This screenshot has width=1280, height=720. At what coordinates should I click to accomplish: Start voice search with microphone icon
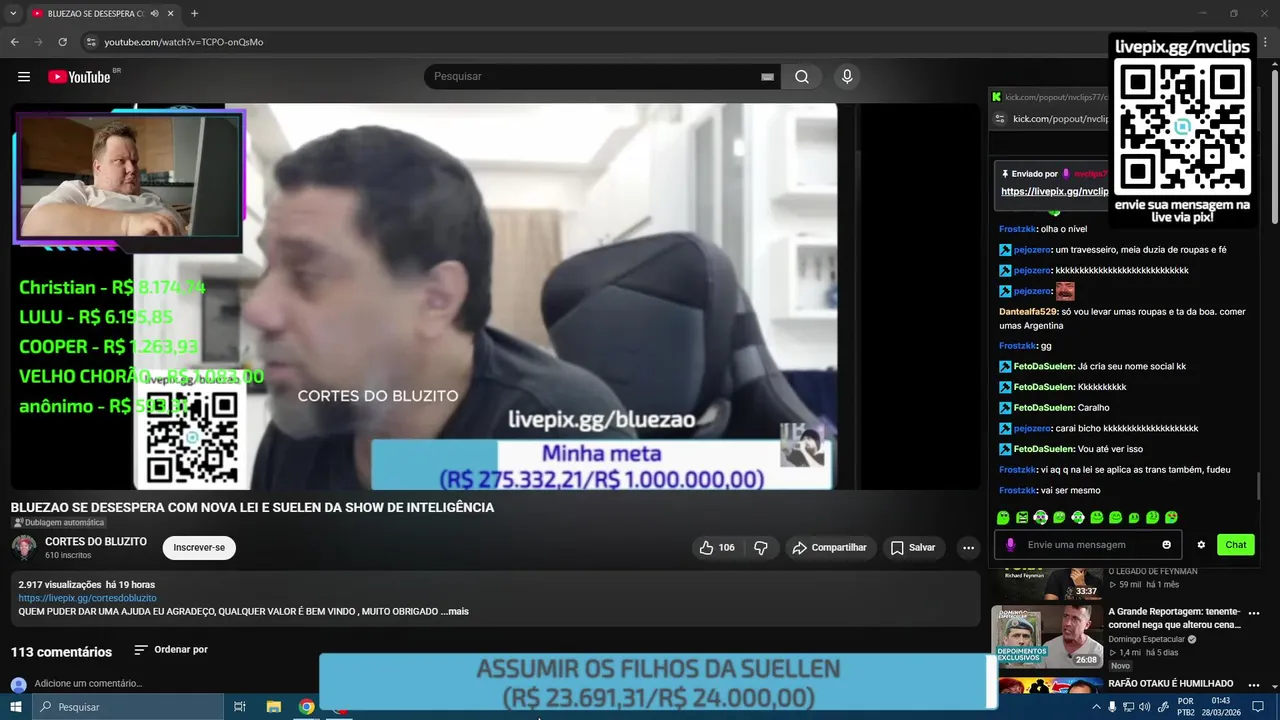point(847,77)
